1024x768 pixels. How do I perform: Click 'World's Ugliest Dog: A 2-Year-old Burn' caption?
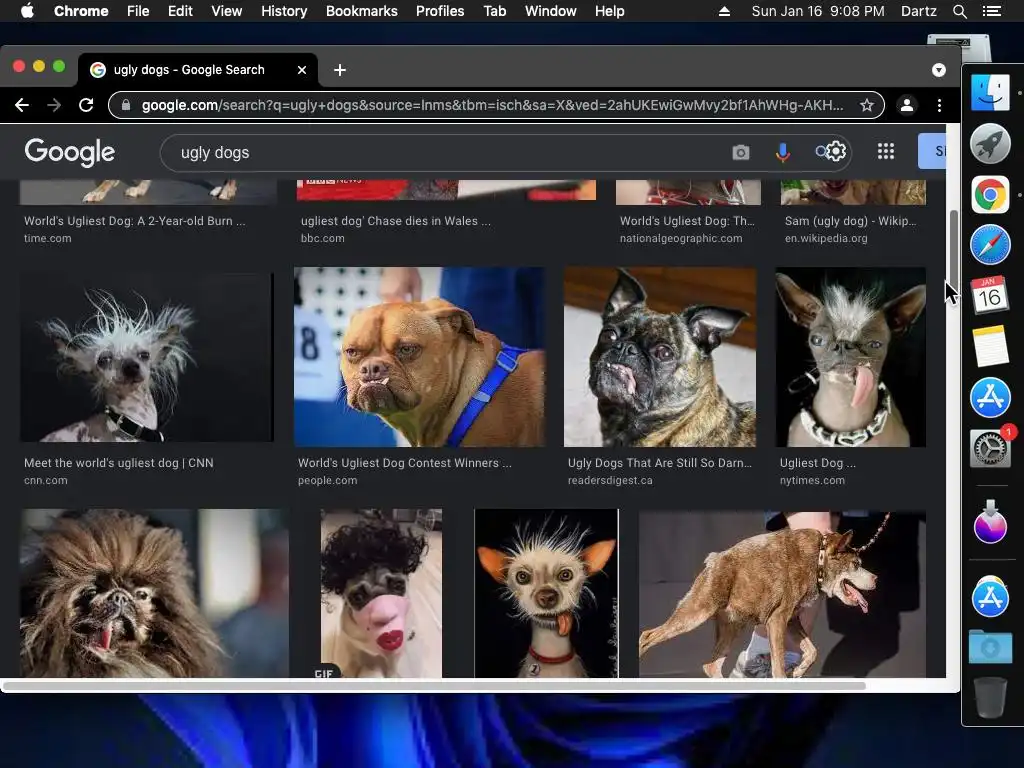tap(135, 221)
